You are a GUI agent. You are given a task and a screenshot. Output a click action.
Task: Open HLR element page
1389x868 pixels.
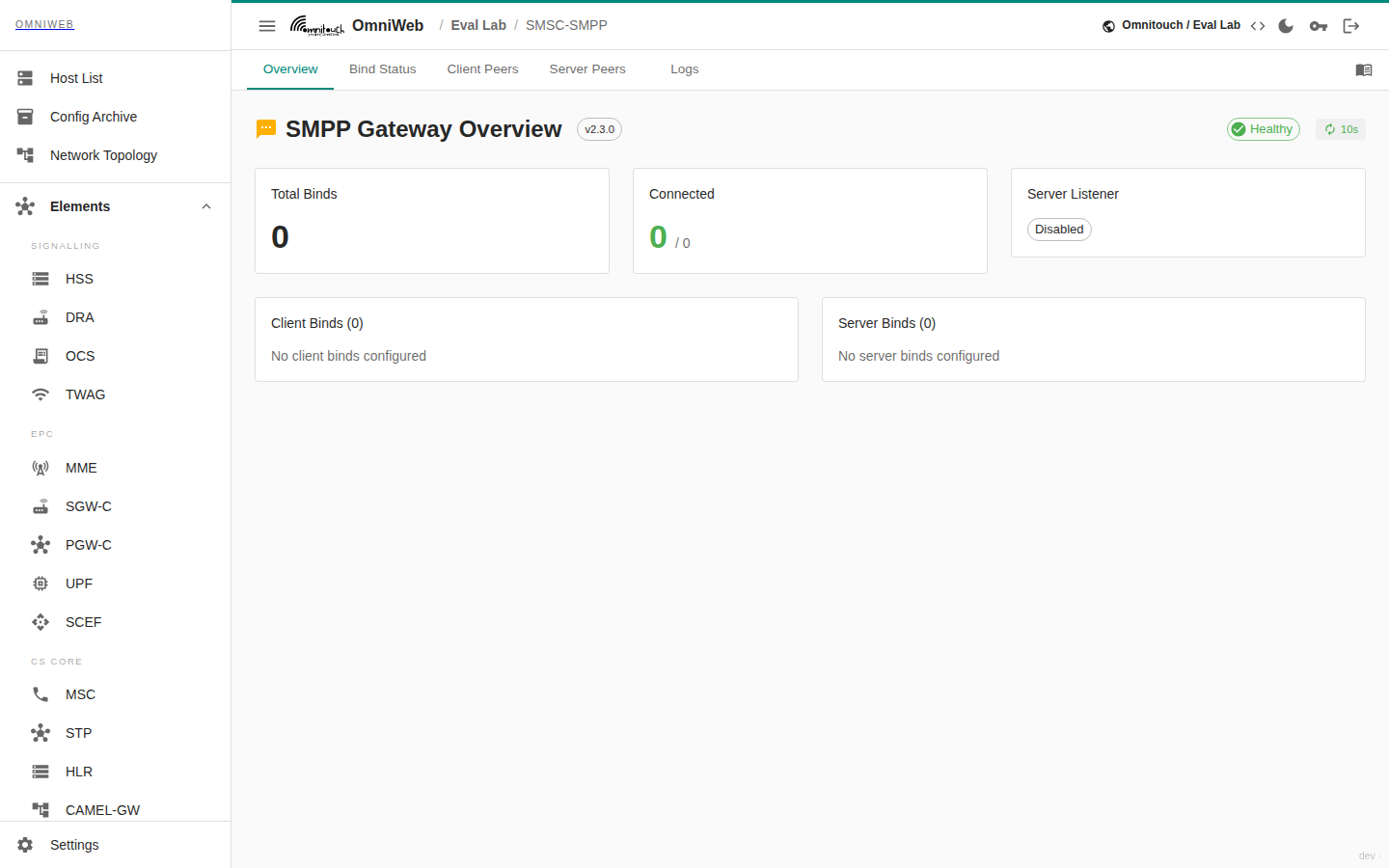tap(116, 772)
